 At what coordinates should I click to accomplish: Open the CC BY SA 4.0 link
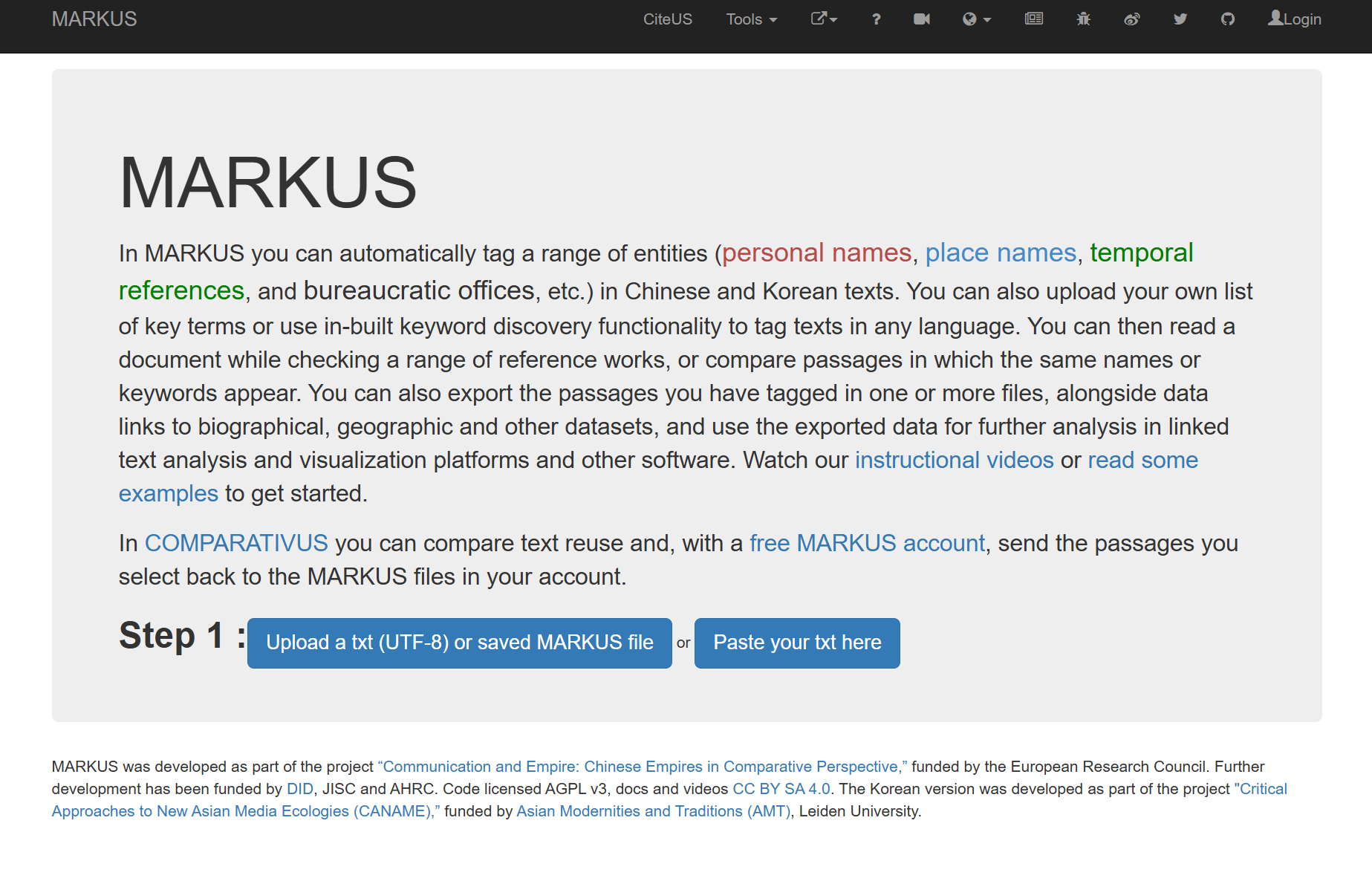point(781,789)
